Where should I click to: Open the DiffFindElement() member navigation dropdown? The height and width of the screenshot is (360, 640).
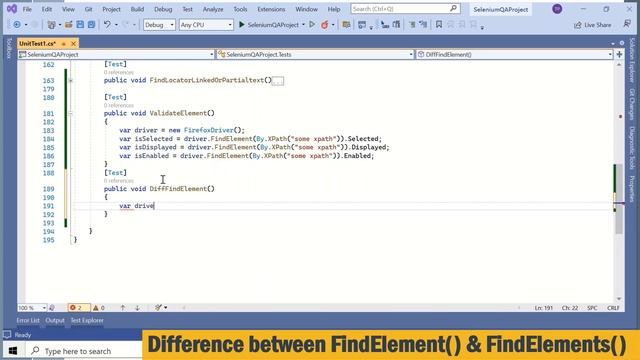coord(514,54)
